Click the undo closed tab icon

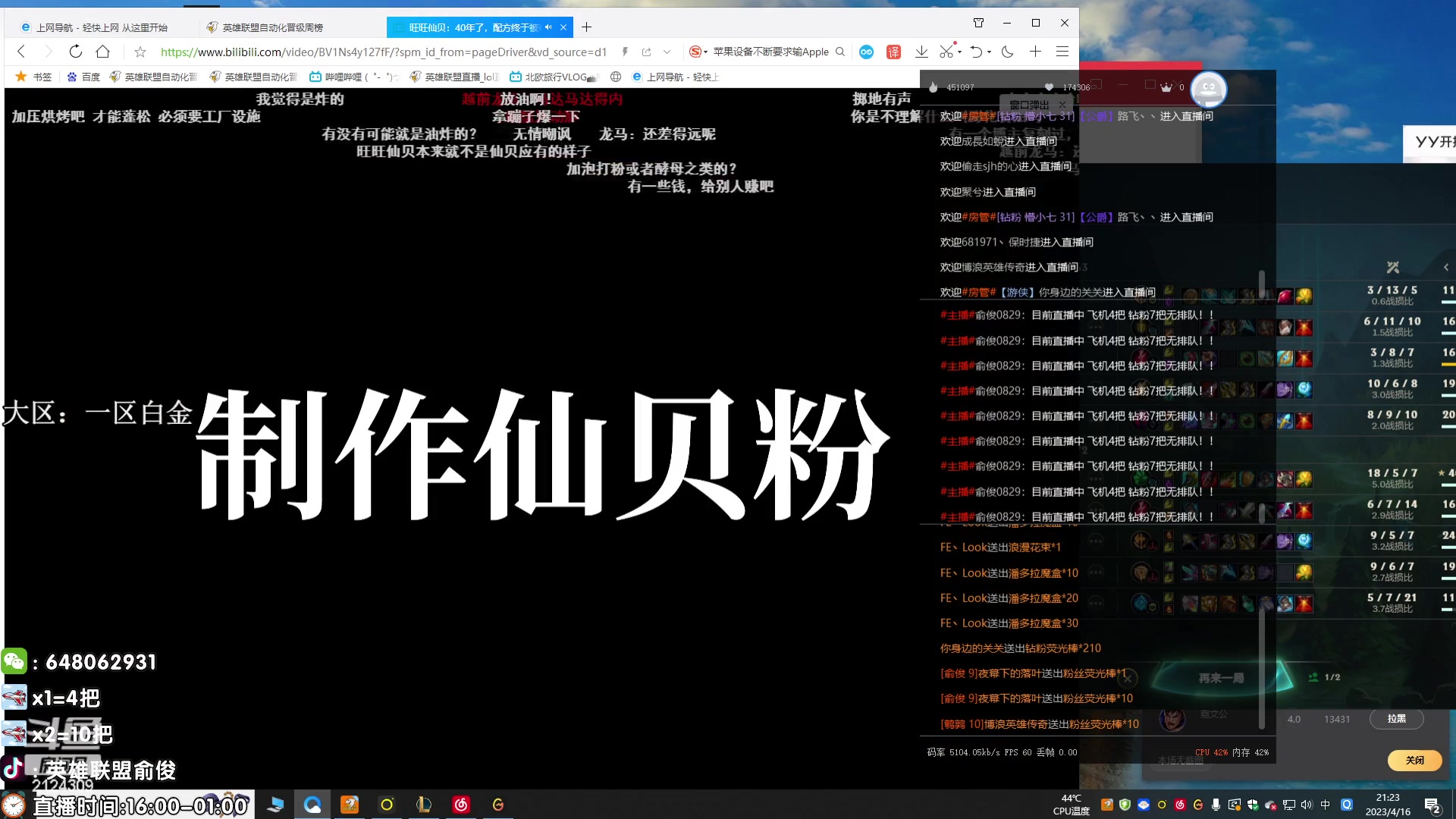[977, 52]
